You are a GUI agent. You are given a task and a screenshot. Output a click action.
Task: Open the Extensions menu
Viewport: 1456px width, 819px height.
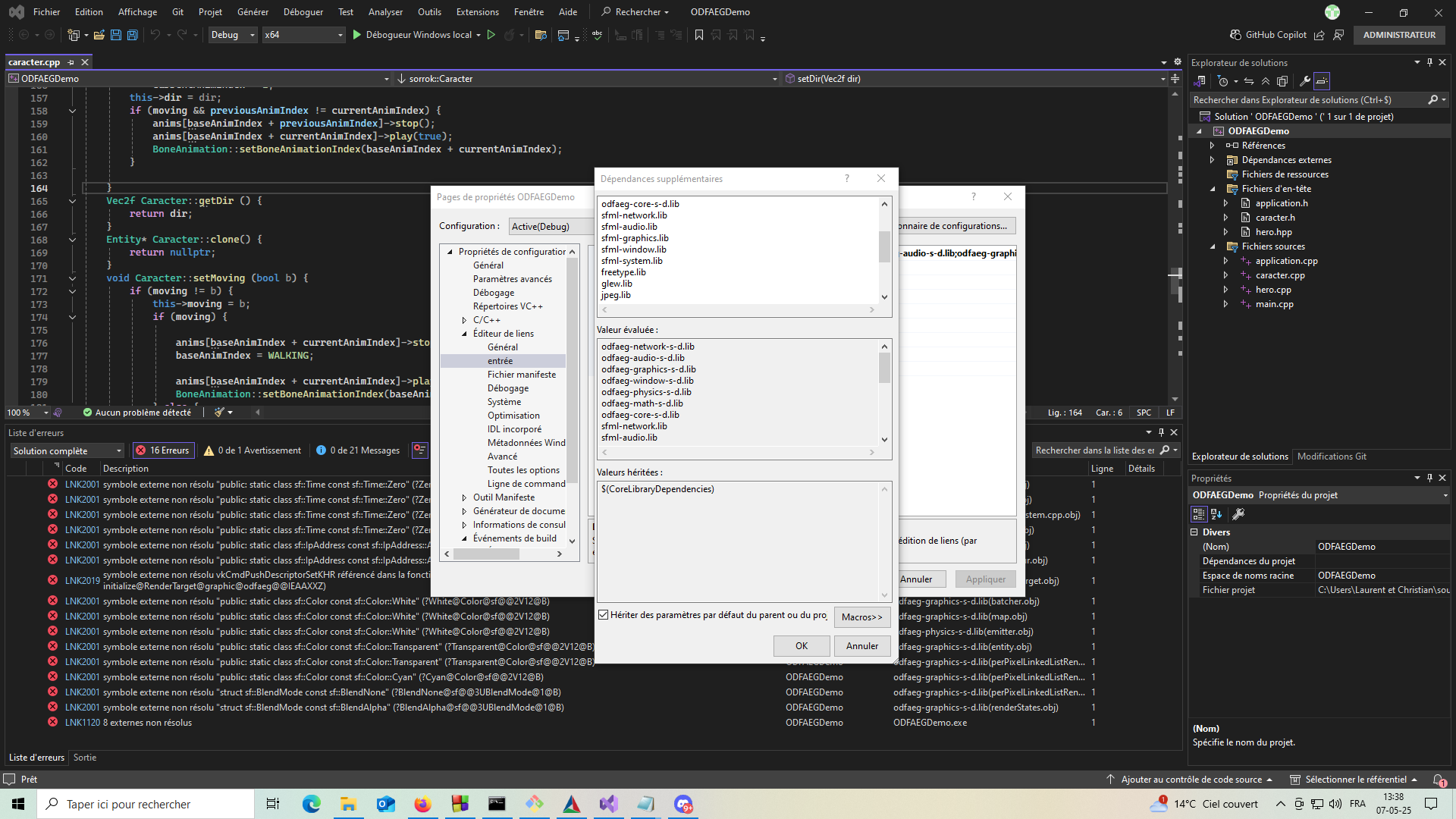pyautogui.click(x=477, y=11)
